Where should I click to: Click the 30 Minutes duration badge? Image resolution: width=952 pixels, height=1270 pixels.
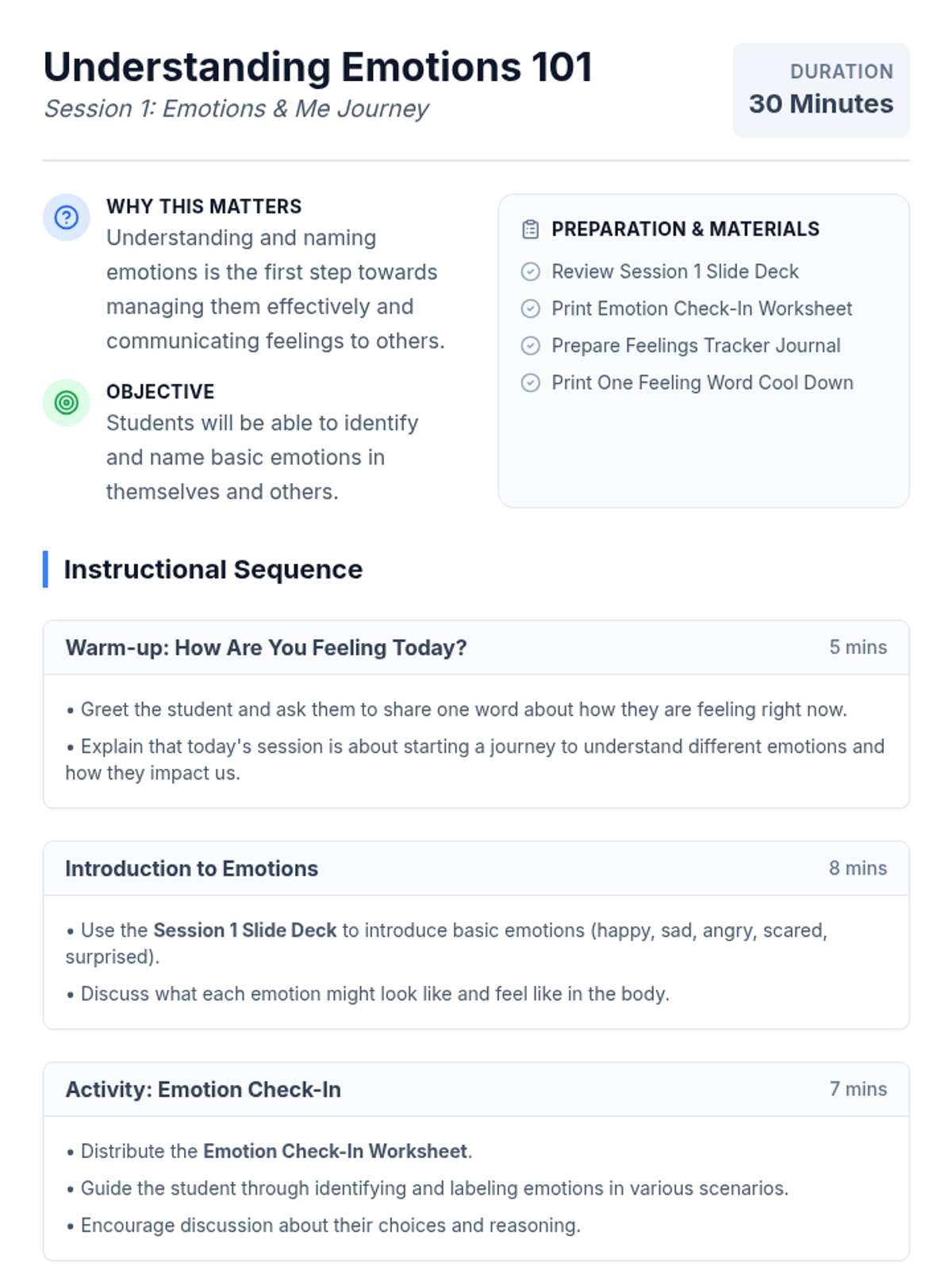[820, 90]
